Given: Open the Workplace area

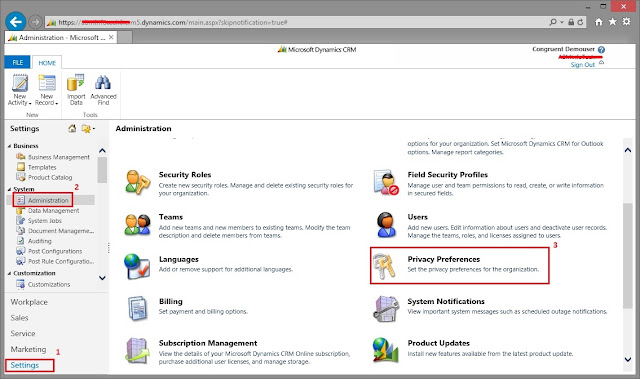Looking at the screenshot, I should pos(29,302).
